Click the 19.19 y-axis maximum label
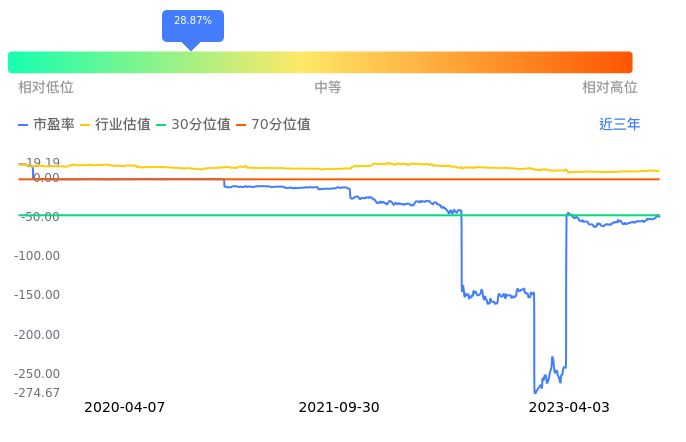This screenshot has width=686, height=442. (x=43, y=163)
